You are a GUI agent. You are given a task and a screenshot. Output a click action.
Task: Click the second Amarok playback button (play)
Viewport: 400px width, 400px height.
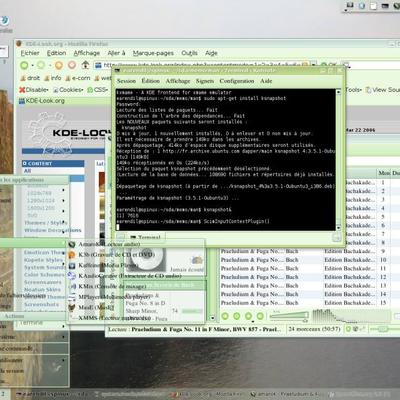[237, 316]
